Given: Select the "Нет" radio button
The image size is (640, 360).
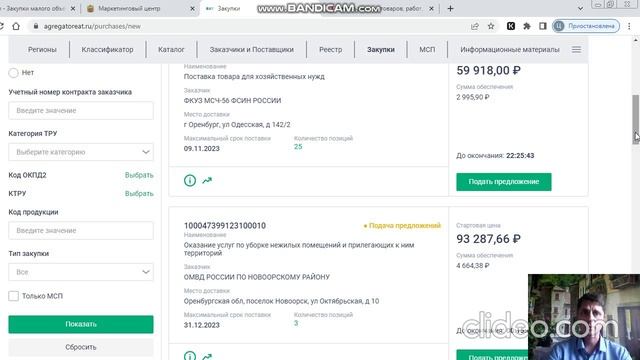Looking at the screenshot, I should click(13, 73).
